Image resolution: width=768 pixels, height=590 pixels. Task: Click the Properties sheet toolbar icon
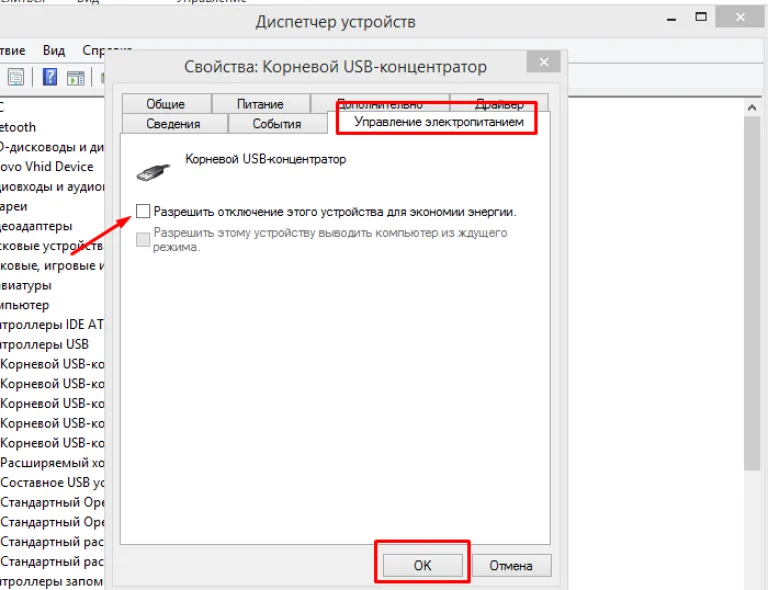coord(16,77)
